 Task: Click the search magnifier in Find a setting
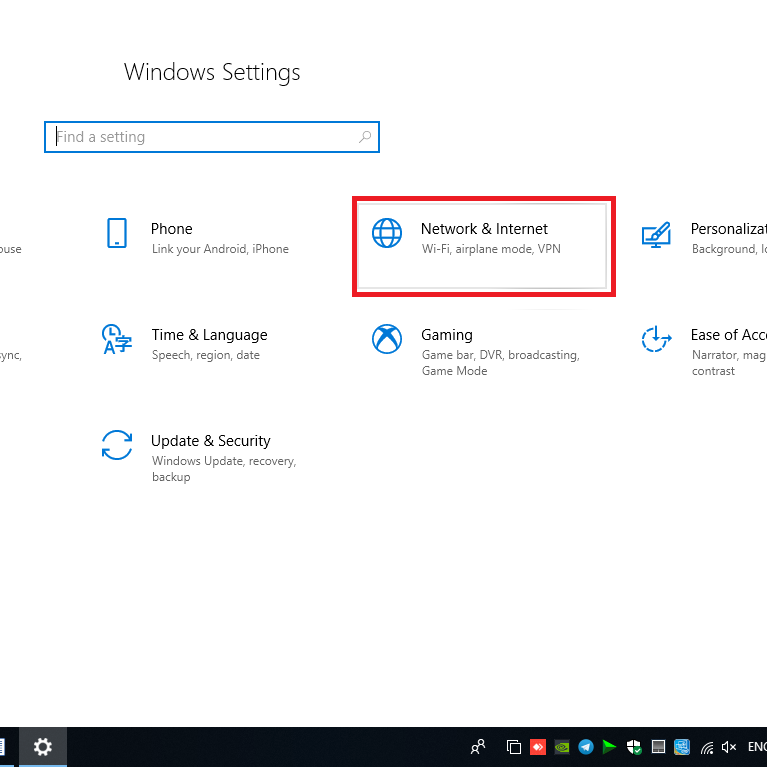pyautogui.click(x=365, y=137)
